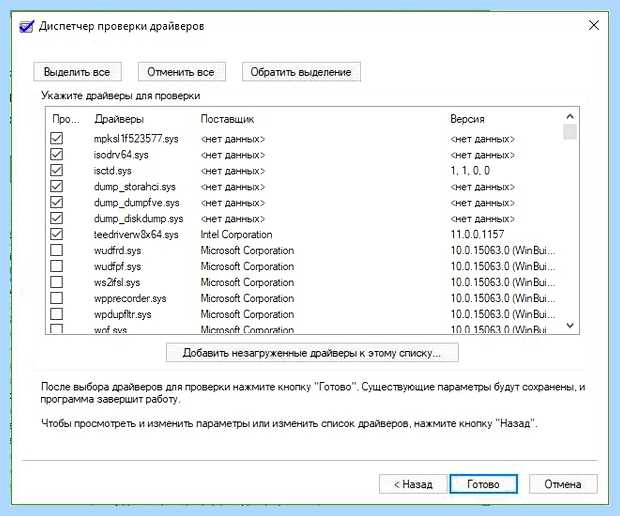Uncheck the dump_dumpfve.sys checkbox
This screenshot has width=620, height=516.
point(57,202)
